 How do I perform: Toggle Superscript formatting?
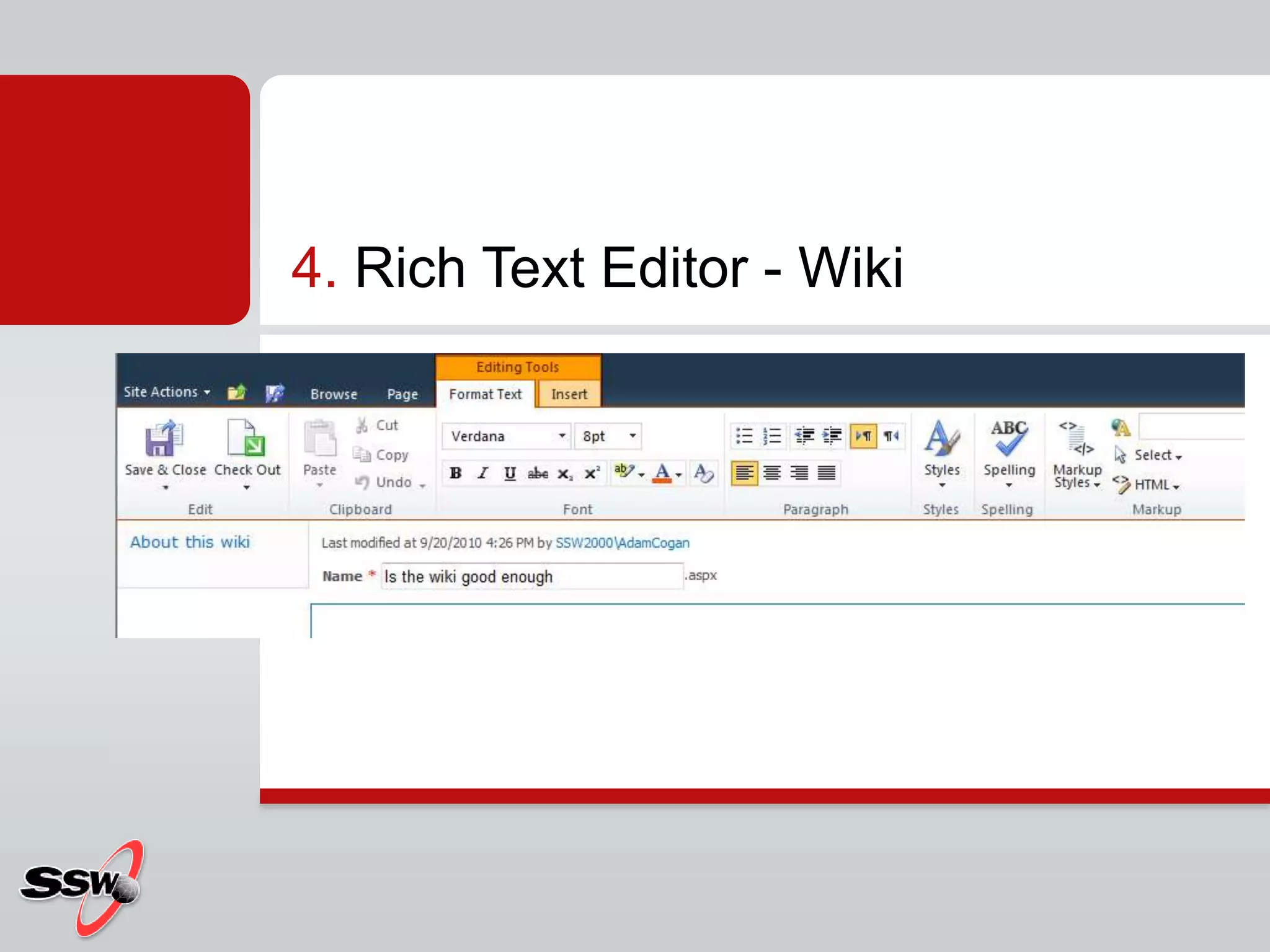click(592, 474)
